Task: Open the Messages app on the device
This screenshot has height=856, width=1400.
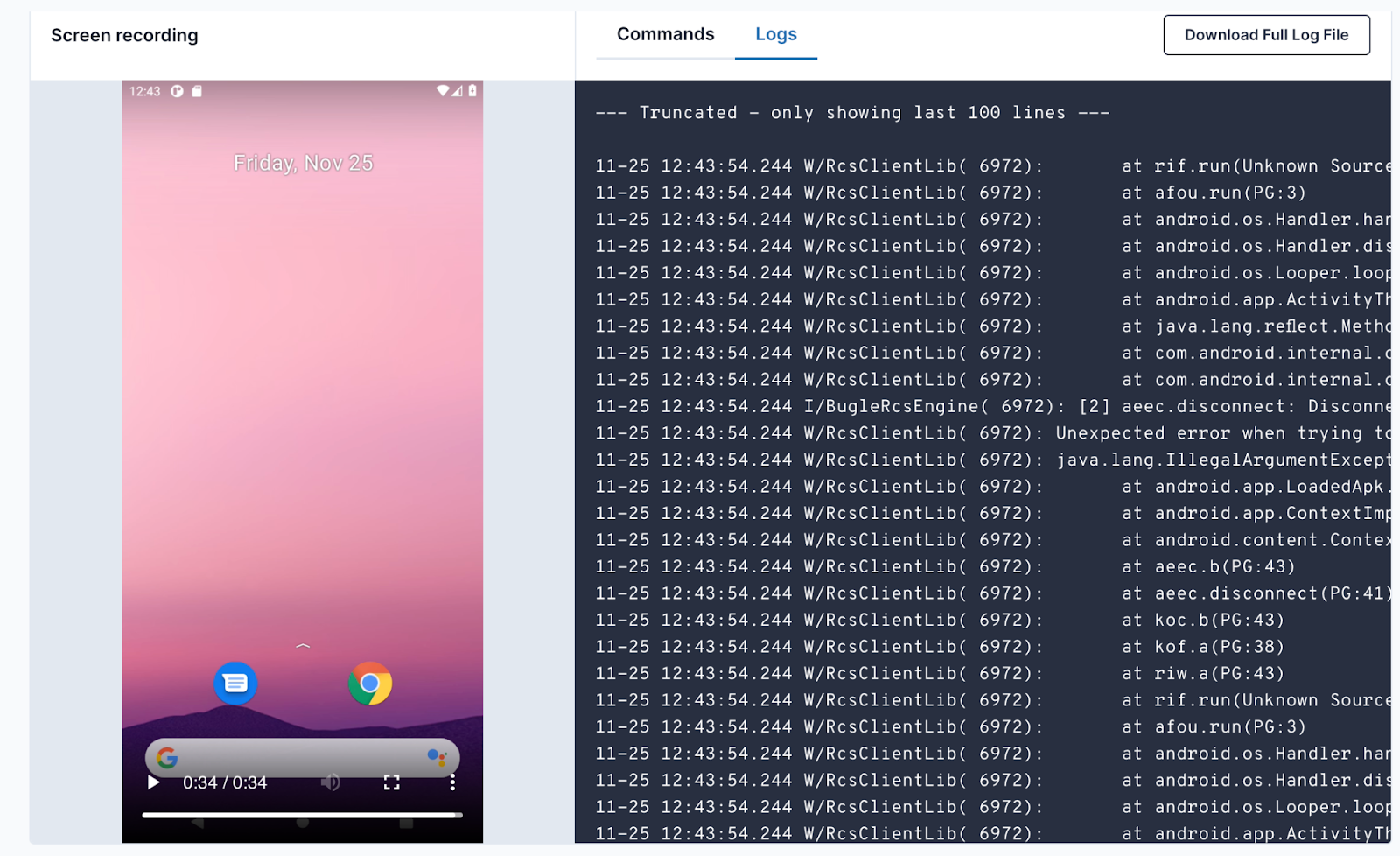Action: 234,684
